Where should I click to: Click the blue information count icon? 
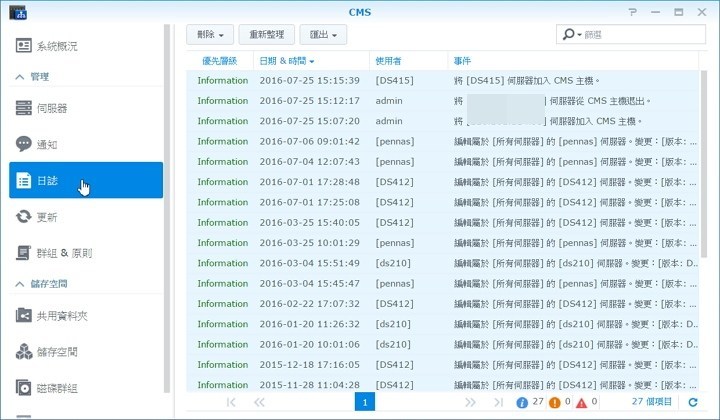tap(522, 403)
